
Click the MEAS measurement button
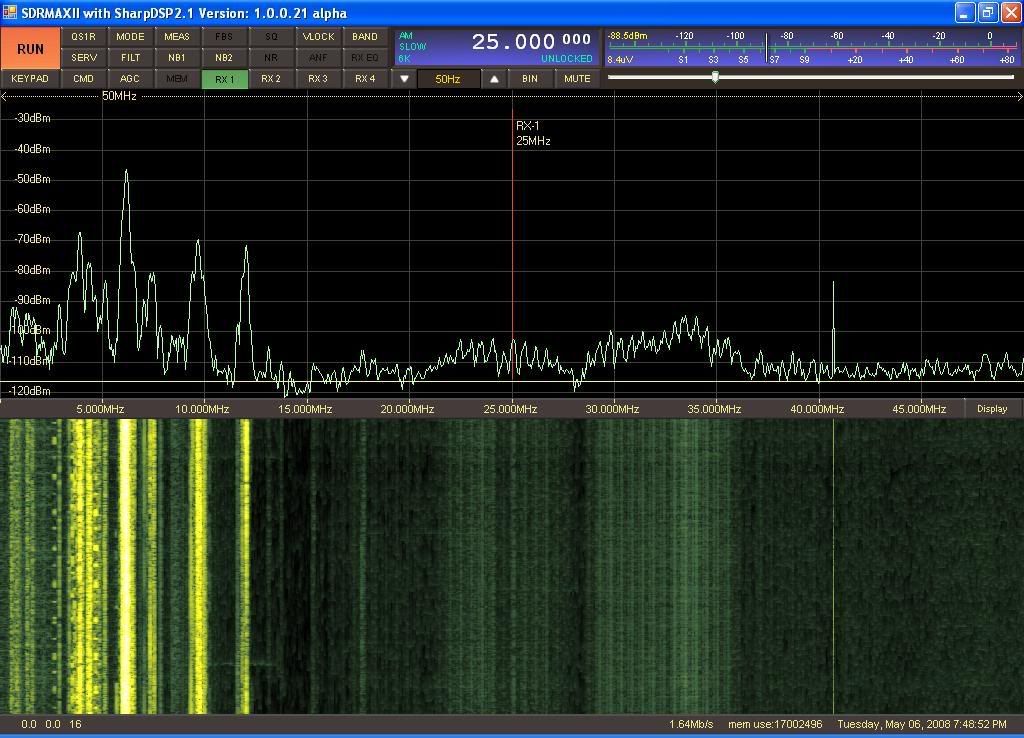point(177,37)
